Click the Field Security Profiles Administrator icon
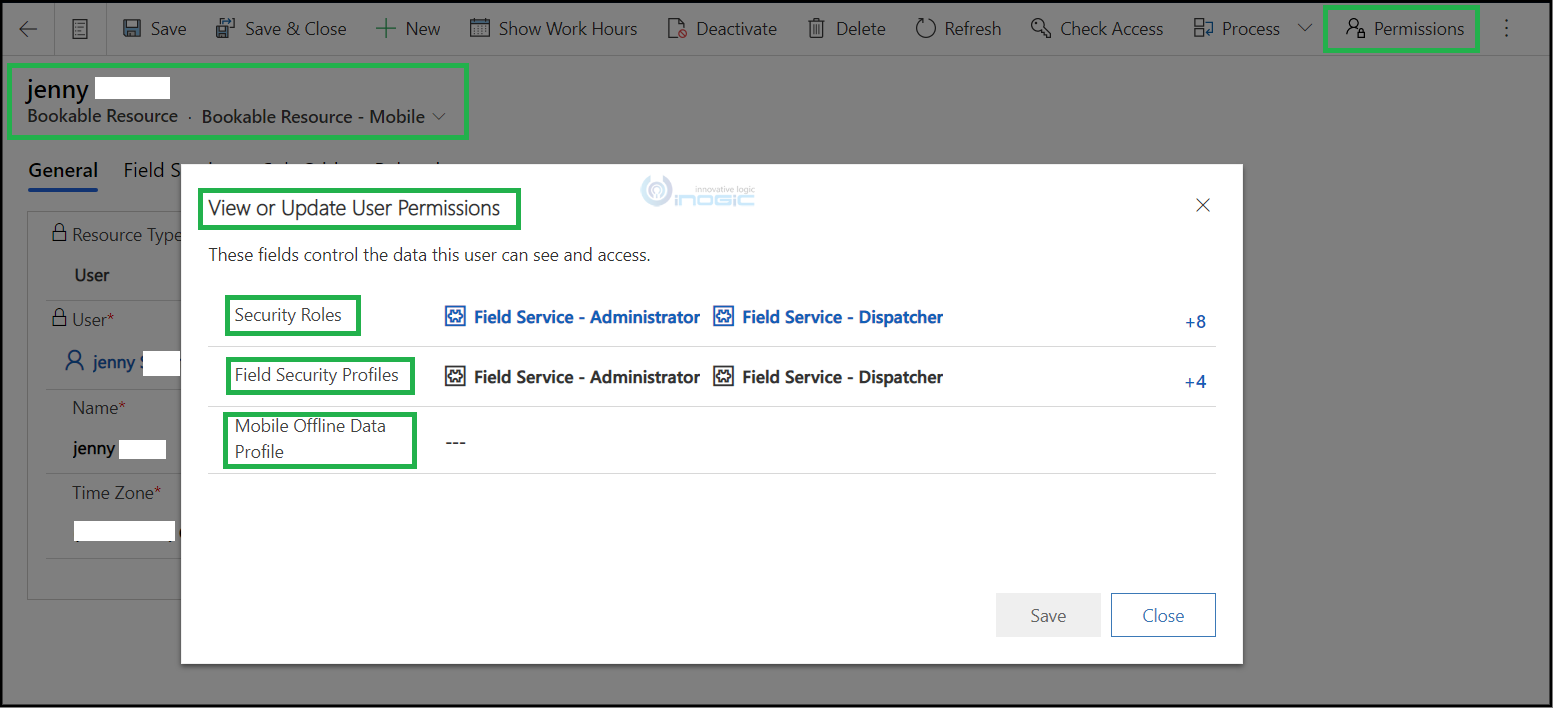The width and height of the screenshot is (1553, 708). [x=455, y=377]
